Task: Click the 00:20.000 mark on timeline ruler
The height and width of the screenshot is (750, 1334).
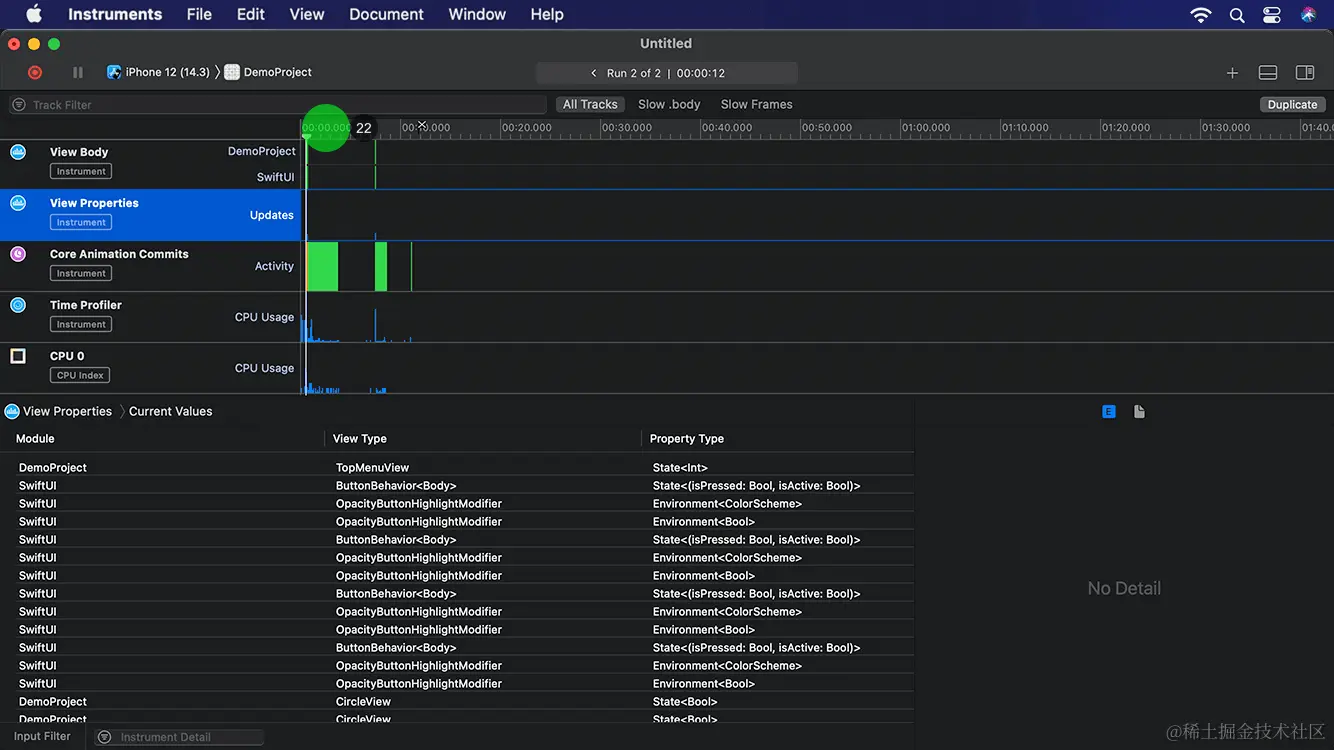Action: pyautogui.click(x=527, y=128)
